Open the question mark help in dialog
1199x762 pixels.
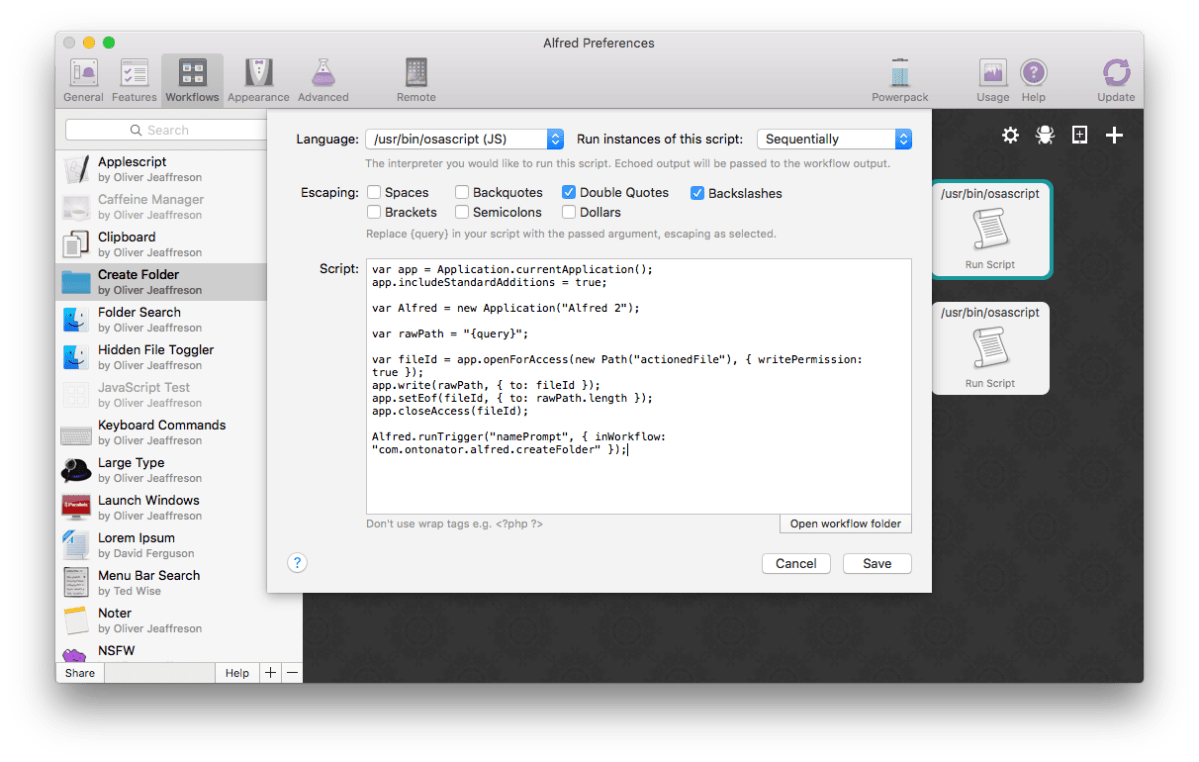[x=297, y=563]
